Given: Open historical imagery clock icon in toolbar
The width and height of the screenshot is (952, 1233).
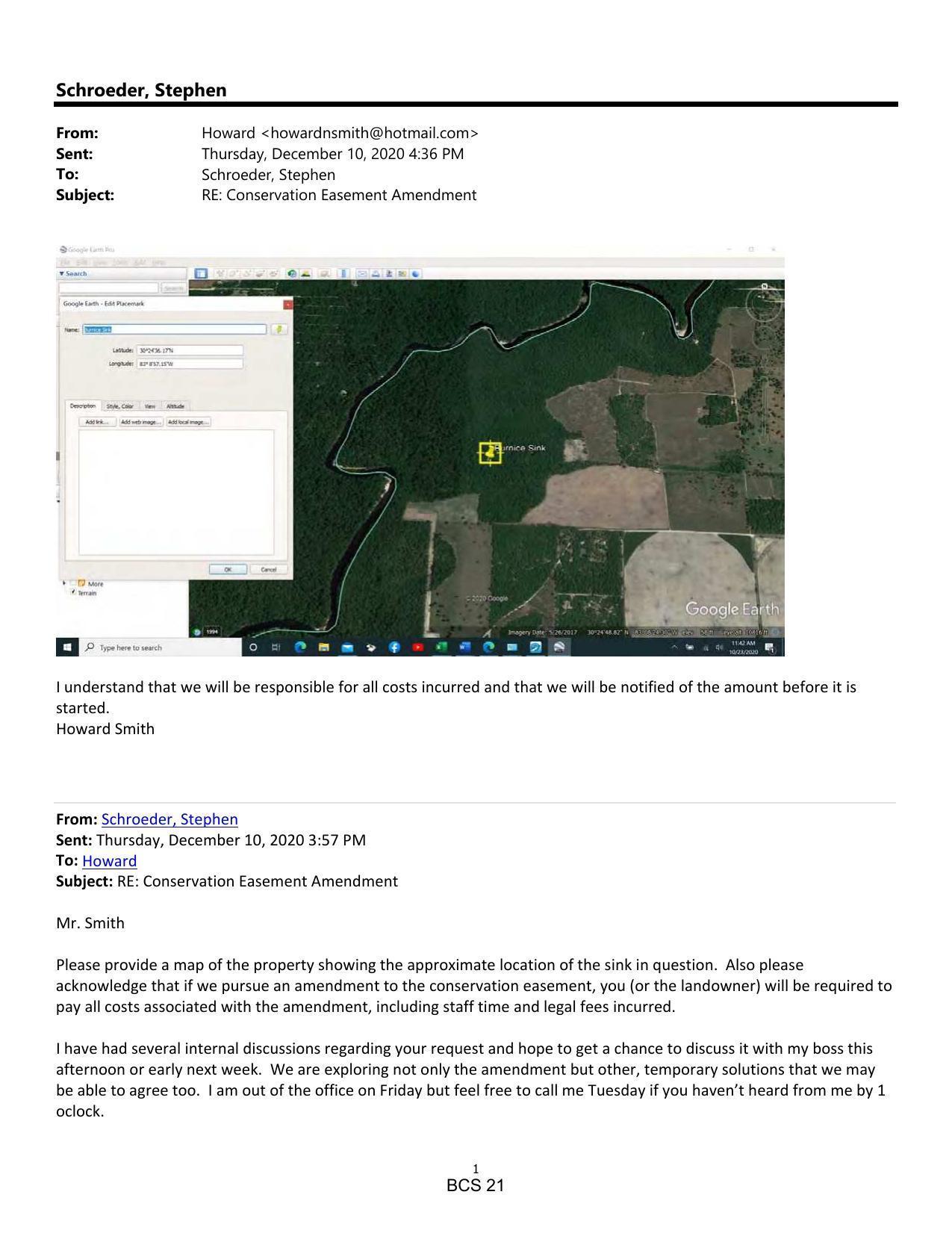Looking at the screenshot, I should pos(293,273).
